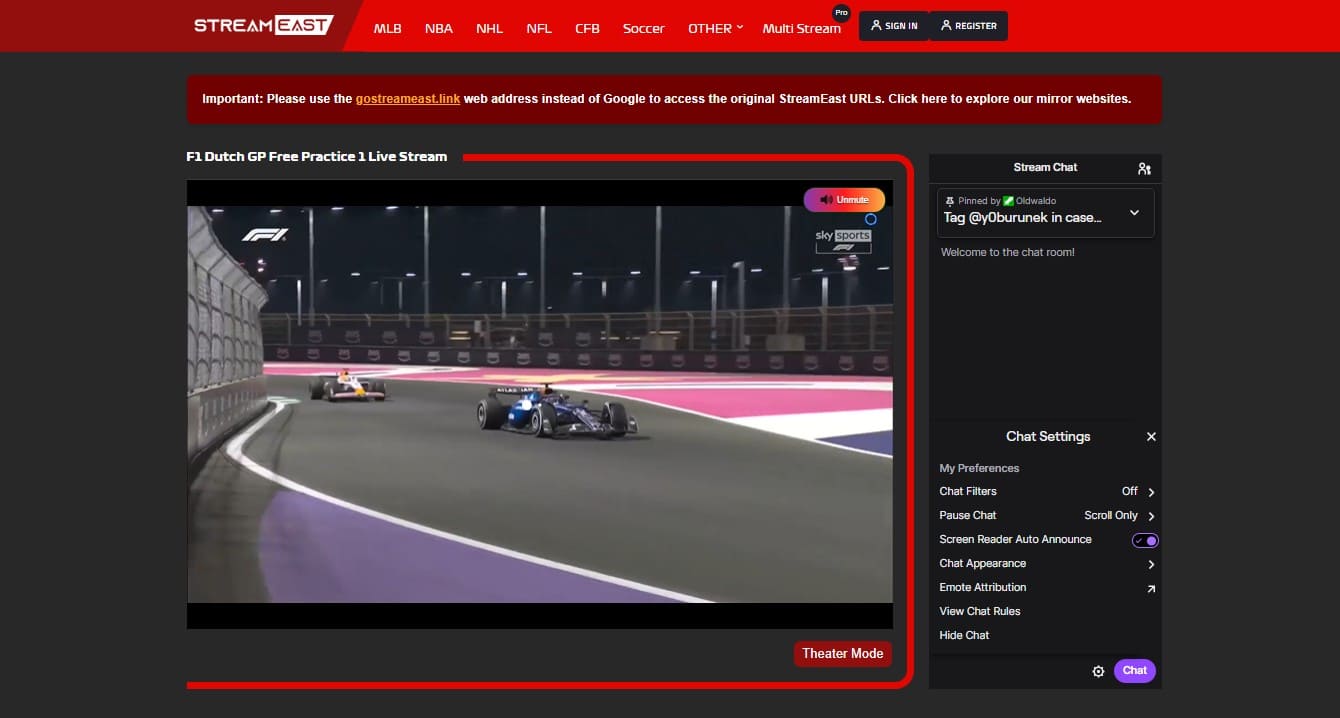This screenshot has width=1340, height=718.
Task: Select the CFB menu item
Action: [x=587, y=28]
